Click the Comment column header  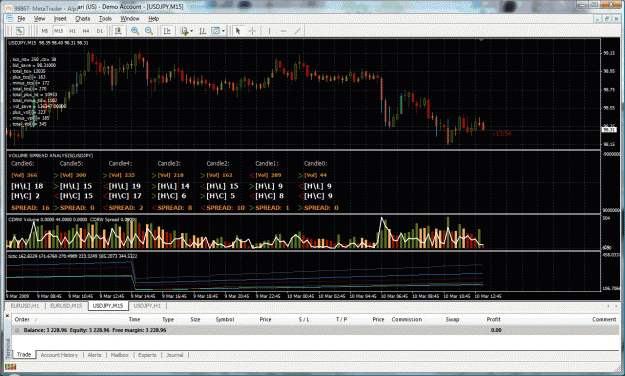click(x=604, y=319)
